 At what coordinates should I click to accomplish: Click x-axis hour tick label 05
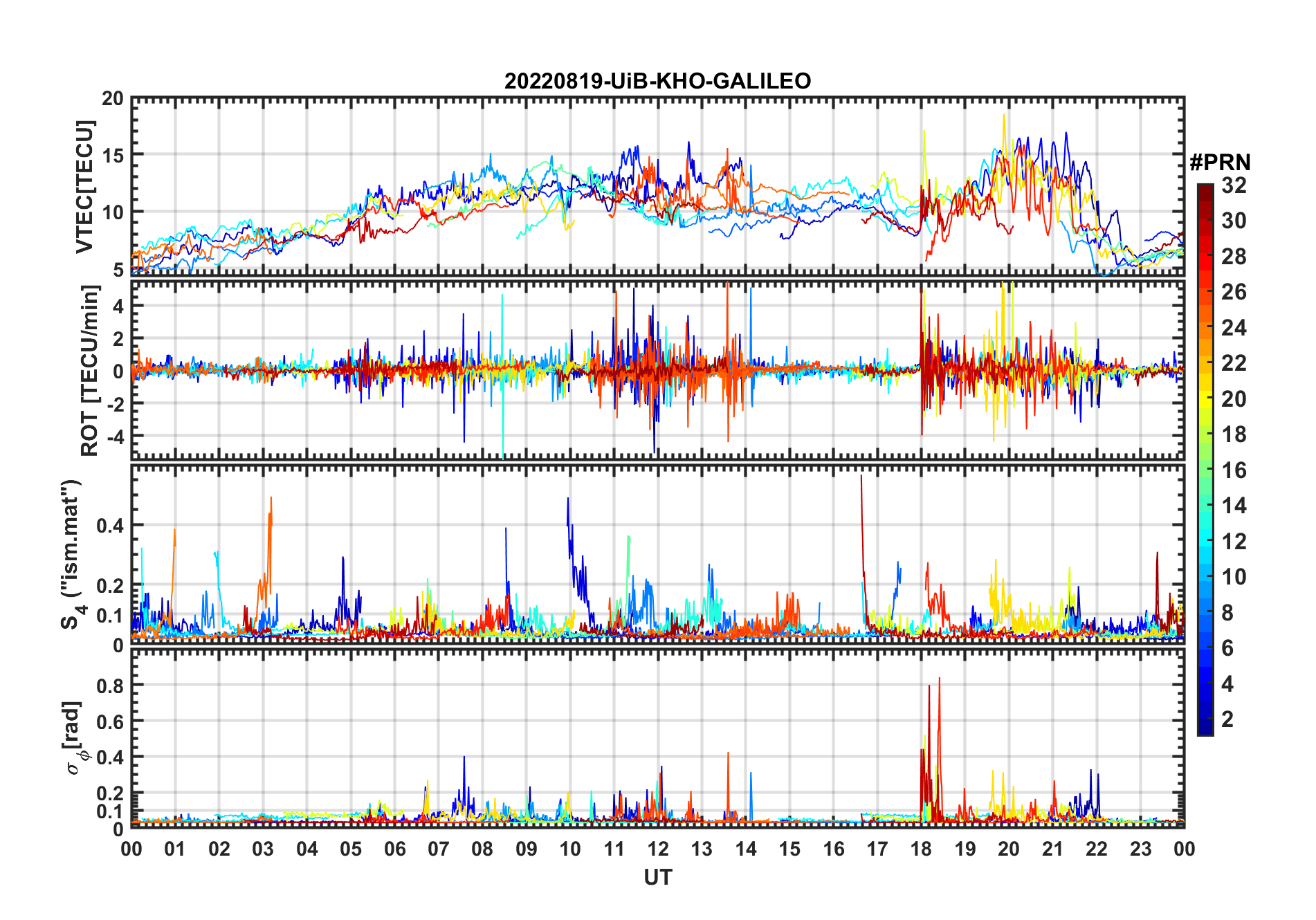(351, 849)
